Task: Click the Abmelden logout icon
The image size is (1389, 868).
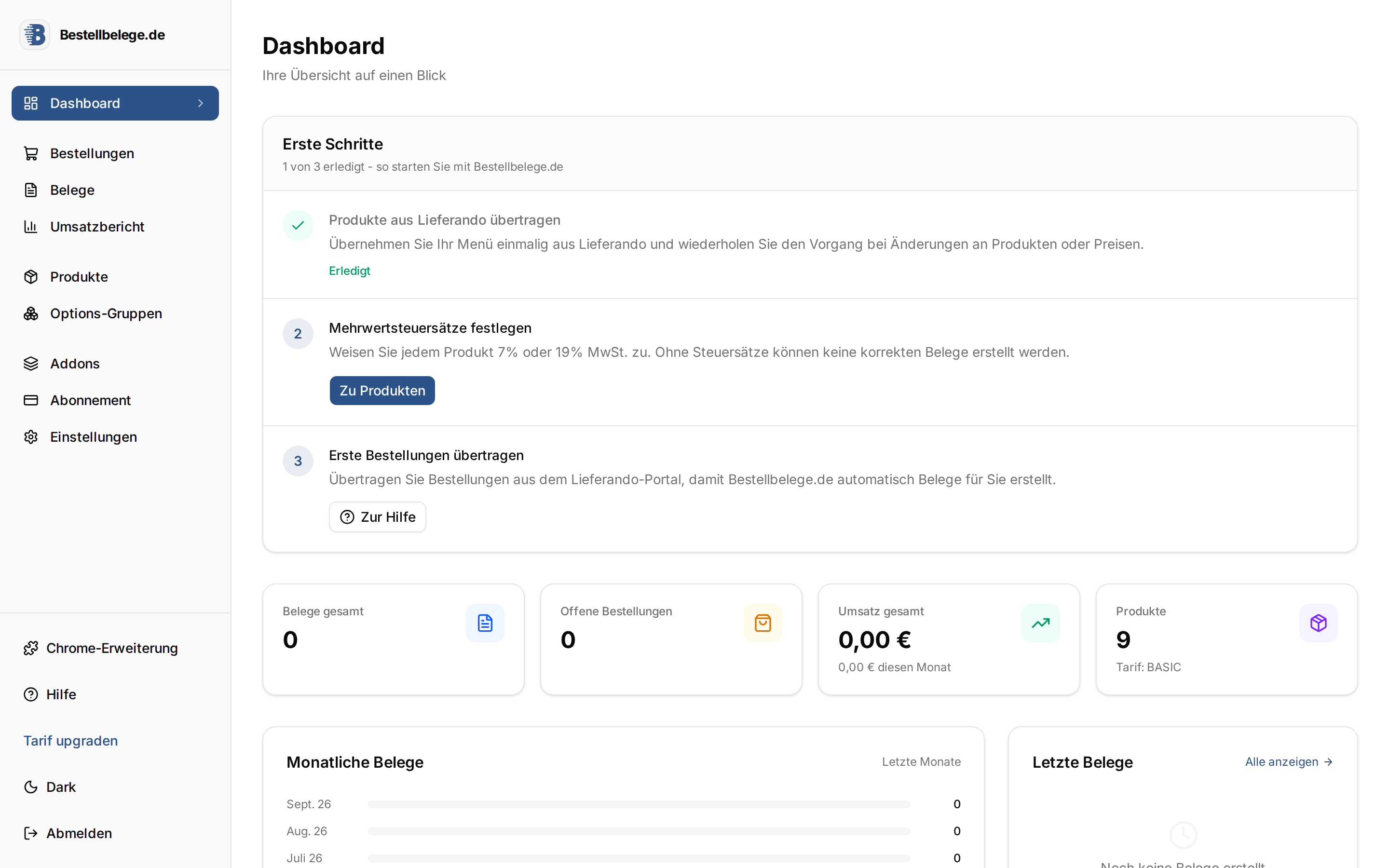Action: [x=31, y=834]
